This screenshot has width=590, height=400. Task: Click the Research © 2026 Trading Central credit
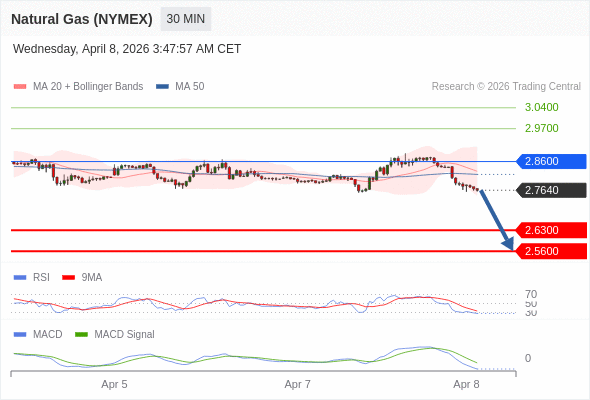coord(506,87)
